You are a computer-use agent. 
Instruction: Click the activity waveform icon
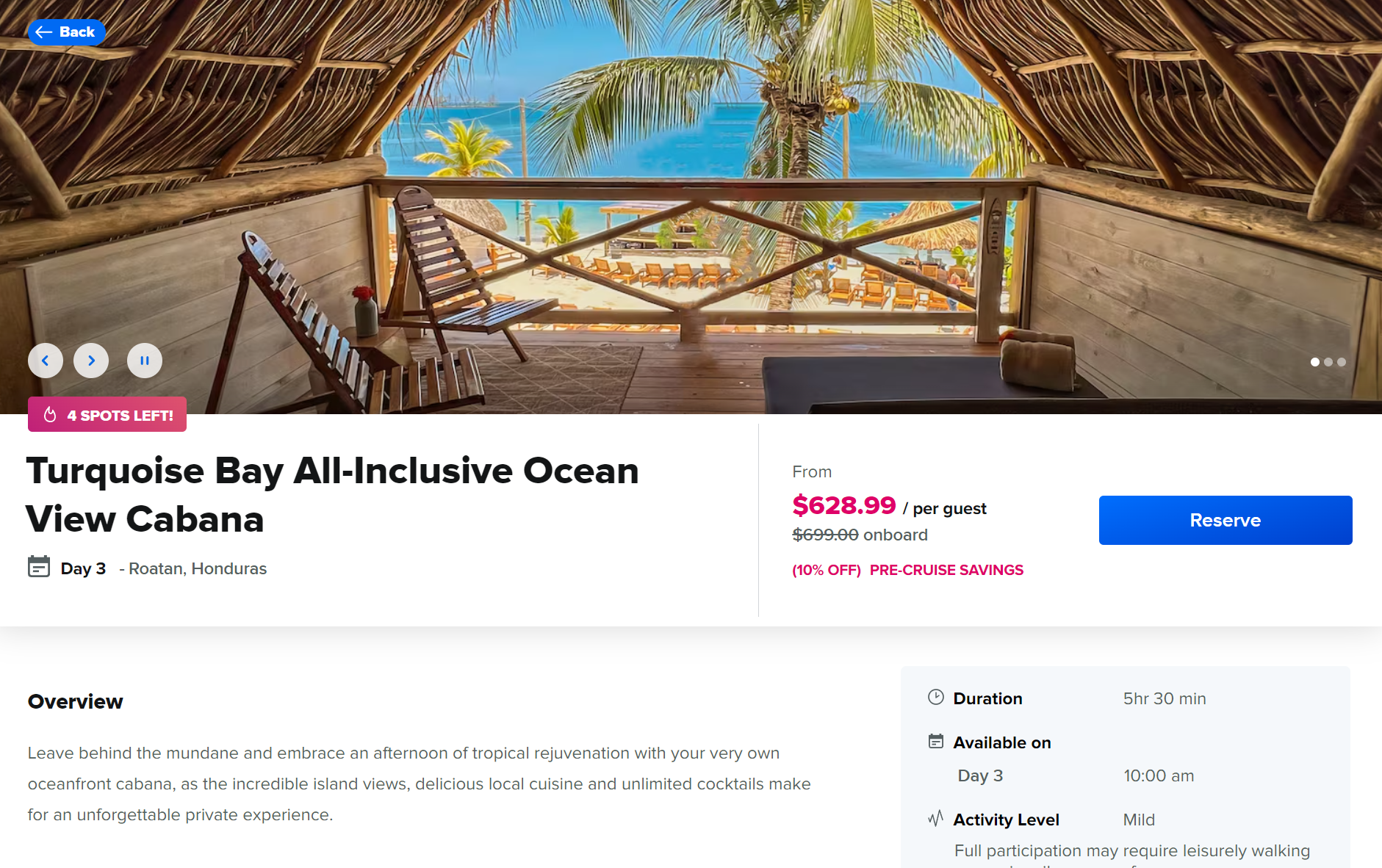935,818
